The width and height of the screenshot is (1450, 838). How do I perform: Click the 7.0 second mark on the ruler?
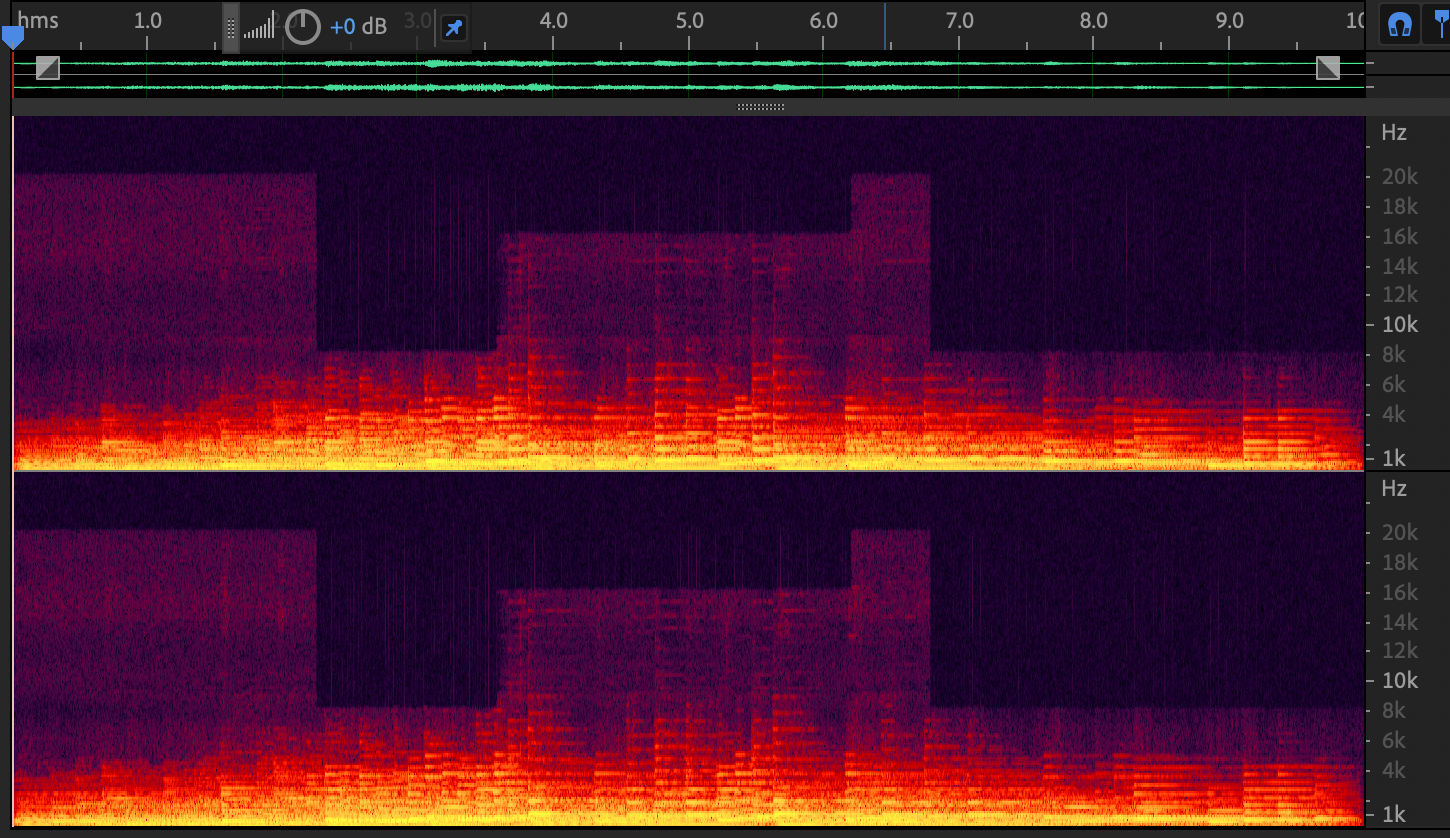point(959,21)
